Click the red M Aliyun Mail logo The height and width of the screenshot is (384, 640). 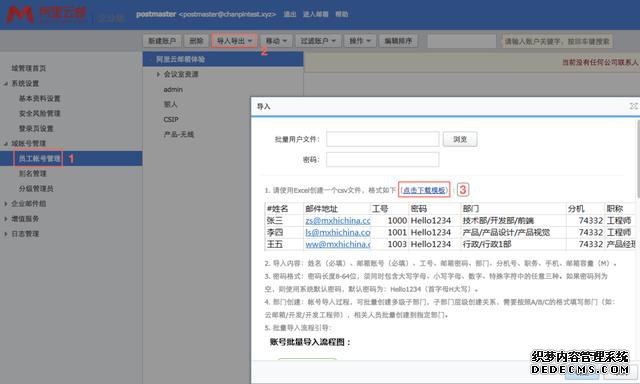point(20,14)
